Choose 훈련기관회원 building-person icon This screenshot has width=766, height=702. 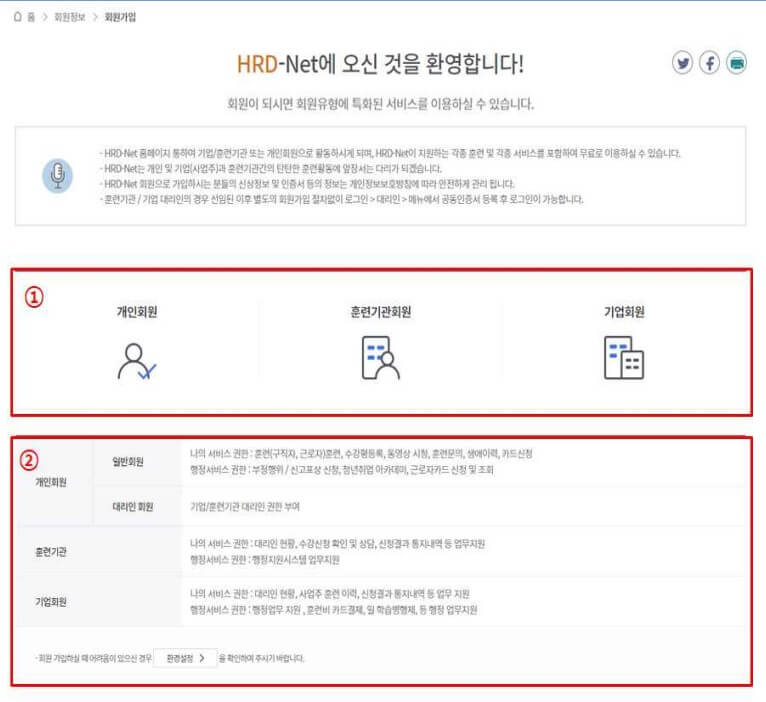click(381, 358)
